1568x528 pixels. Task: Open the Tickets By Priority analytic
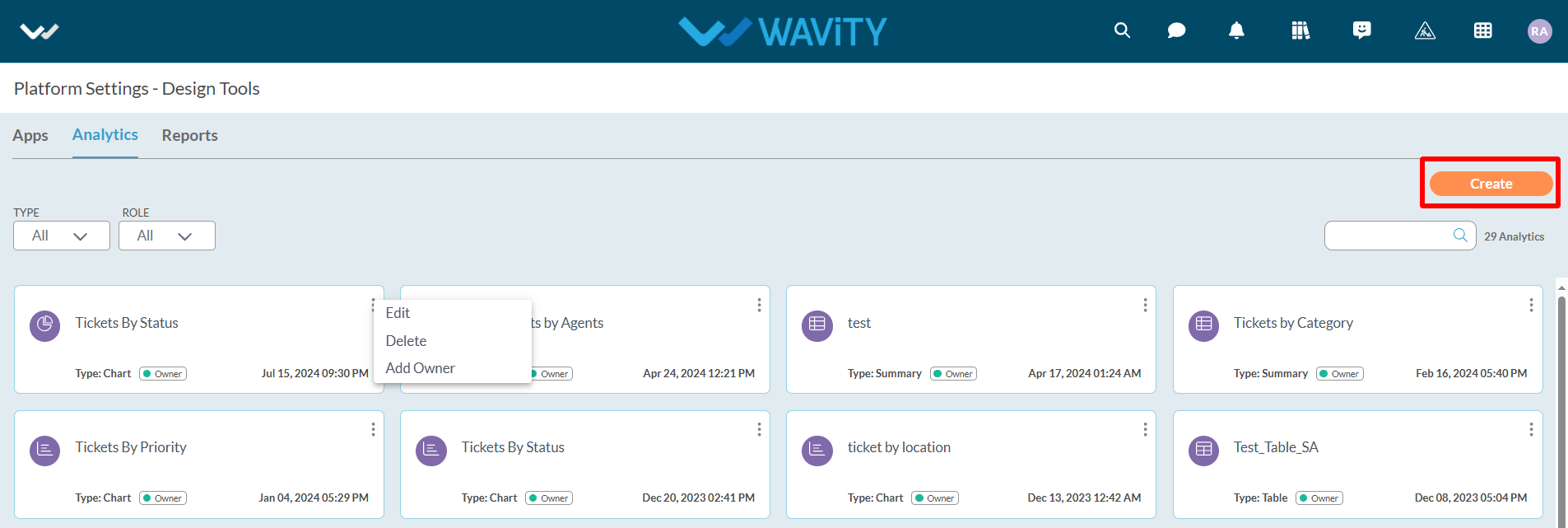tap(131, 447)
